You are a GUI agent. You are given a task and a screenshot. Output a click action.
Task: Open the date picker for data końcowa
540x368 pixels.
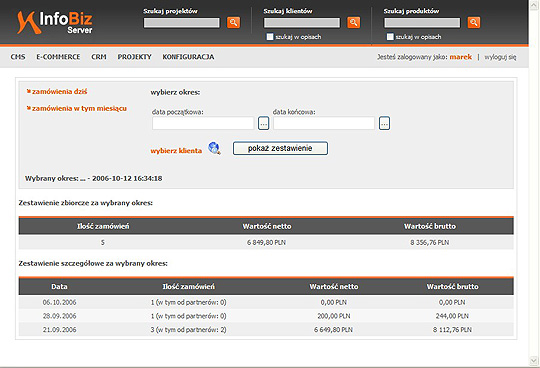click(x=384, y=123)
